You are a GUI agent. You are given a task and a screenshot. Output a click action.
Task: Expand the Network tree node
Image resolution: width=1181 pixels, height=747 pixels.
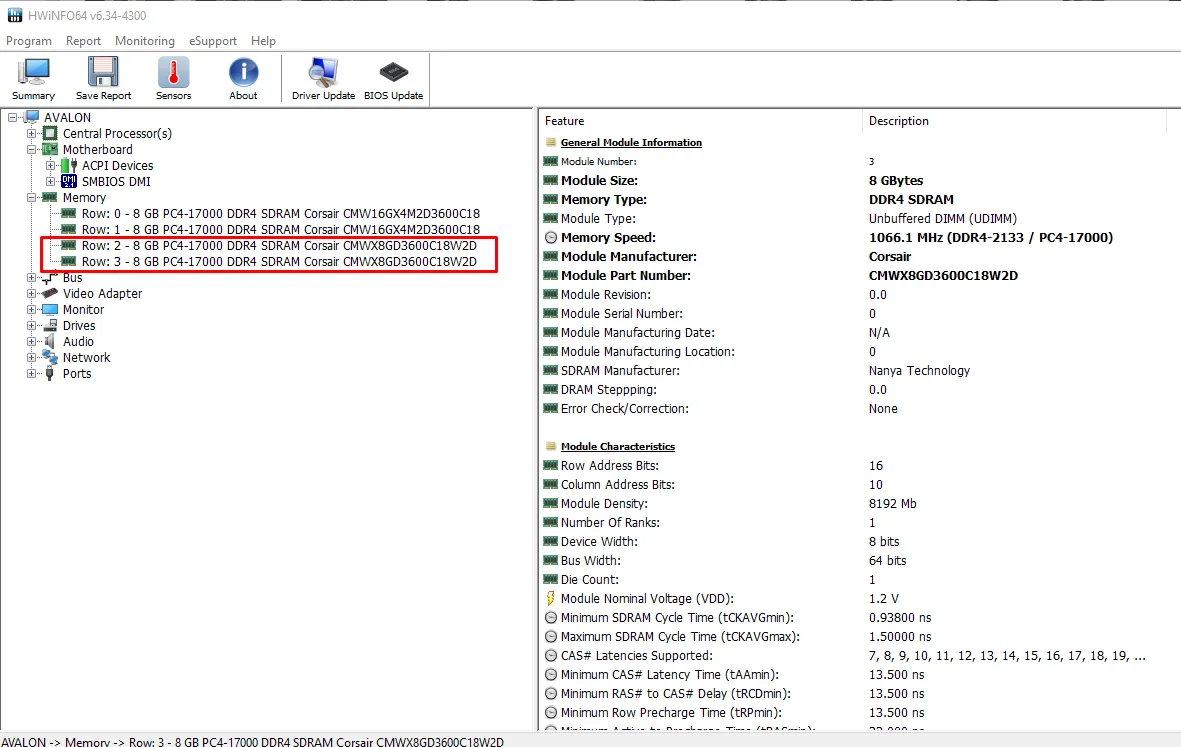(31, 358)
